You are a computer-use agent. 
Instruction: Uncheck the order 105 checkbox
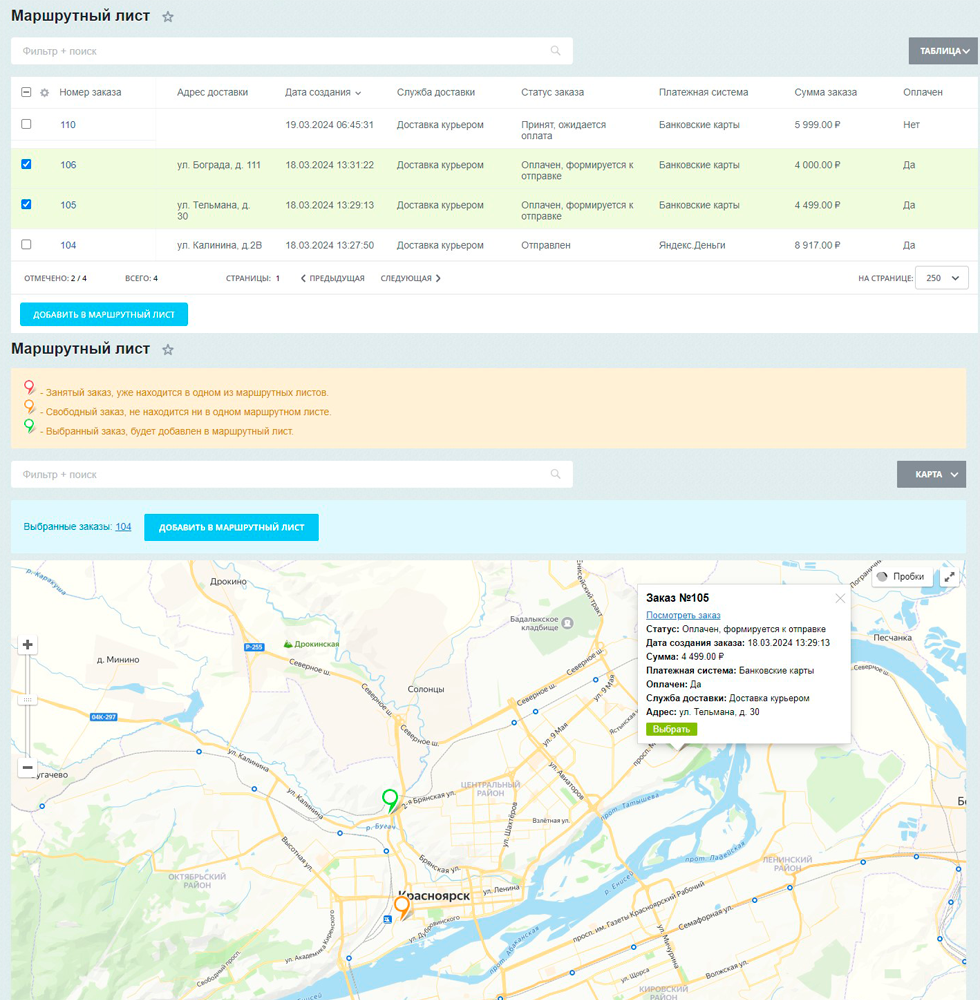pyautogui.click(x=26, y=204)
